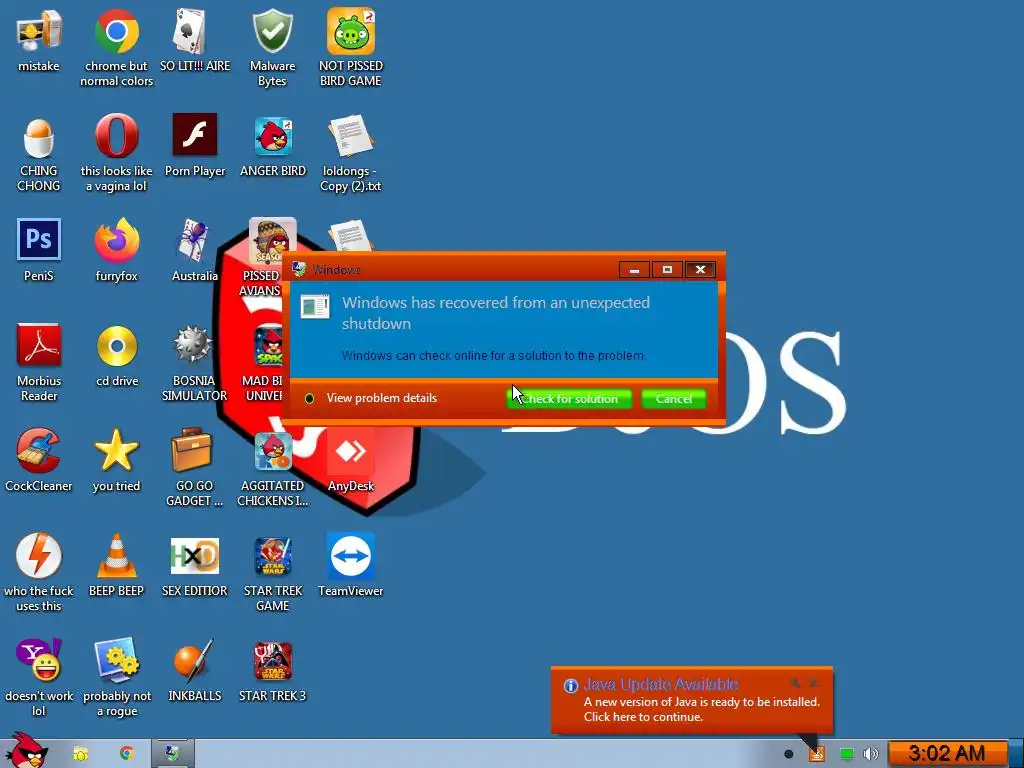Image resolution: width=1024 pixels, height=768 pixels.
Task: Open the 'GO GO GADGET' briefcase icon
Action: (x=192, y=451)
